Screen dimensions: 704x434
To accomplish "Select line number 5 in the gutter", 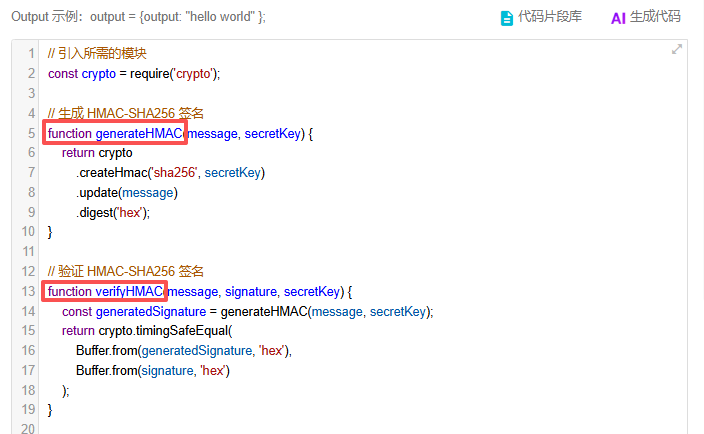I will [x=32, y=133].
